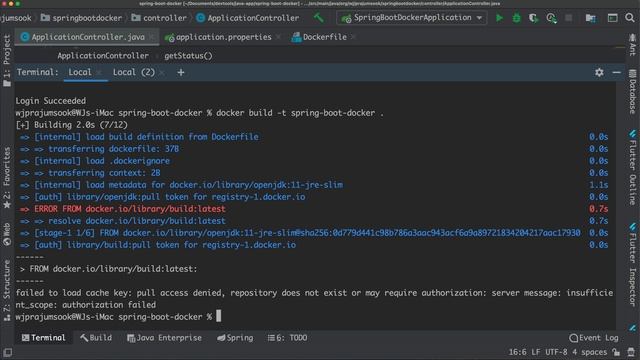Open the 6: TODO tool window
The image size is (640, 360).
click(287, 338)
